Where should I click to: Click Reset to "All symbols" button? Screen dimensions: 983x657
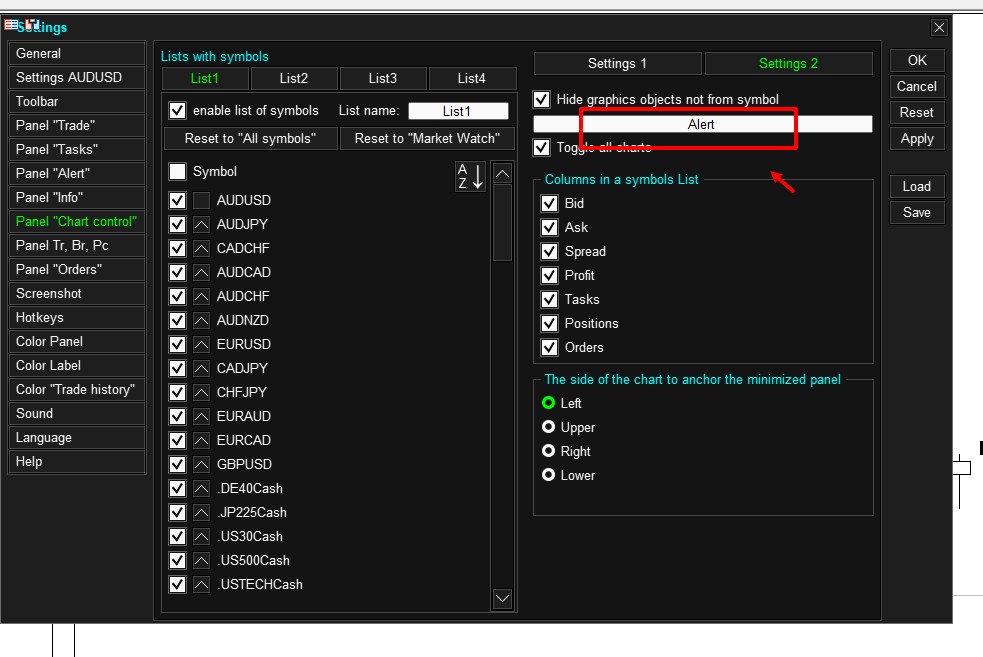point(250,139)
